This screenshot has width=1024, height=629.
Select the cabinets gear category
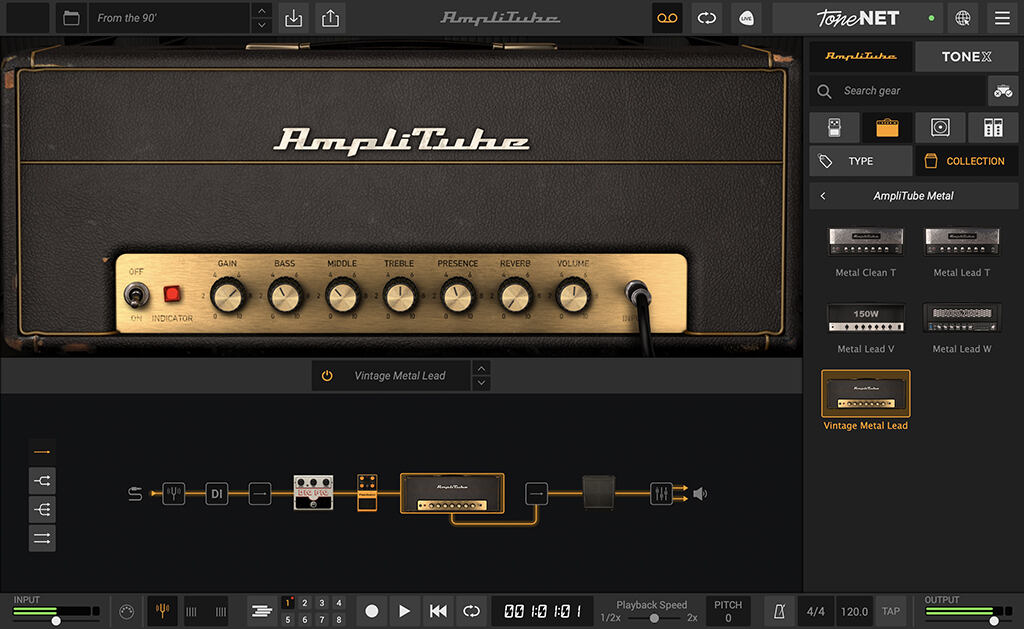[939, 127]
